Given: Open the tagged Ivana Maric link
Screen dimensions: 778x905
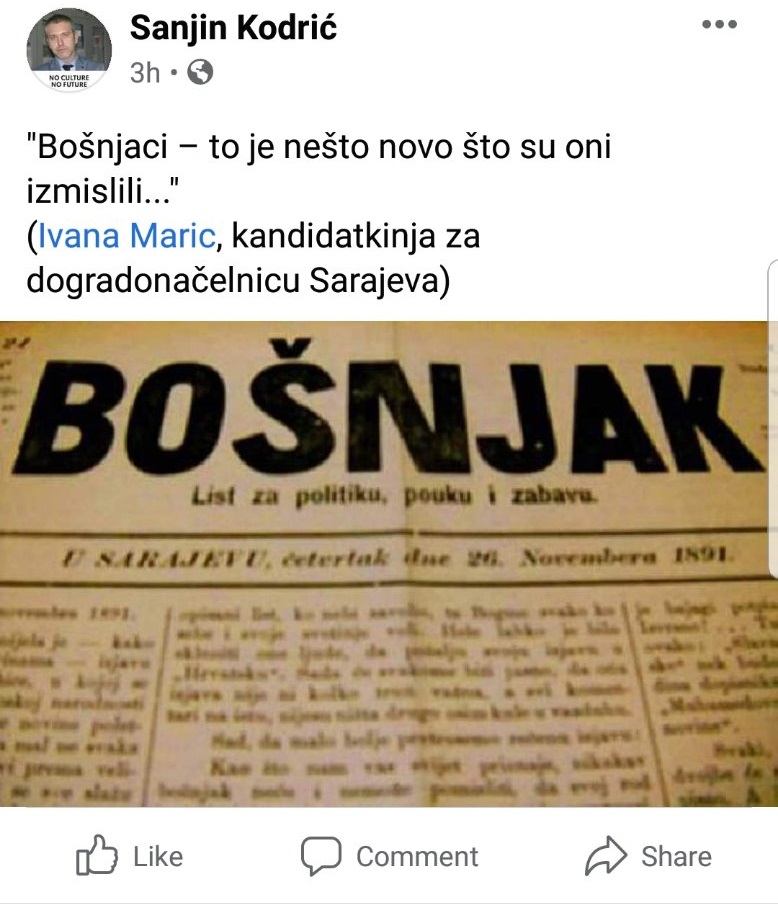Looking at the screenshot, I should tap(126, 236).
